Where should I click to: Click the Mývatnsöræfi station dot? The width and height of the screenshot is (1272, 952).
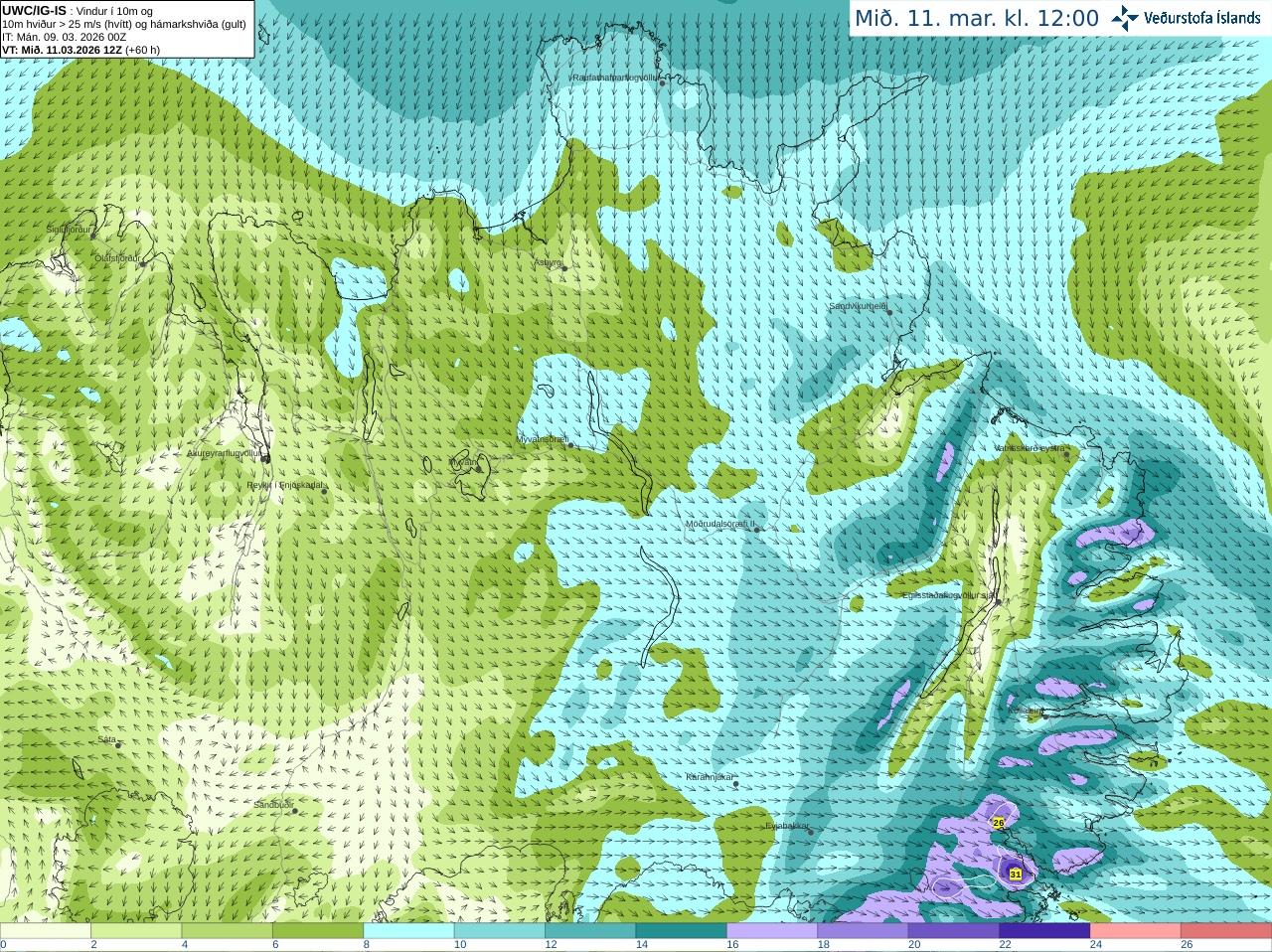tap(570, 444)
